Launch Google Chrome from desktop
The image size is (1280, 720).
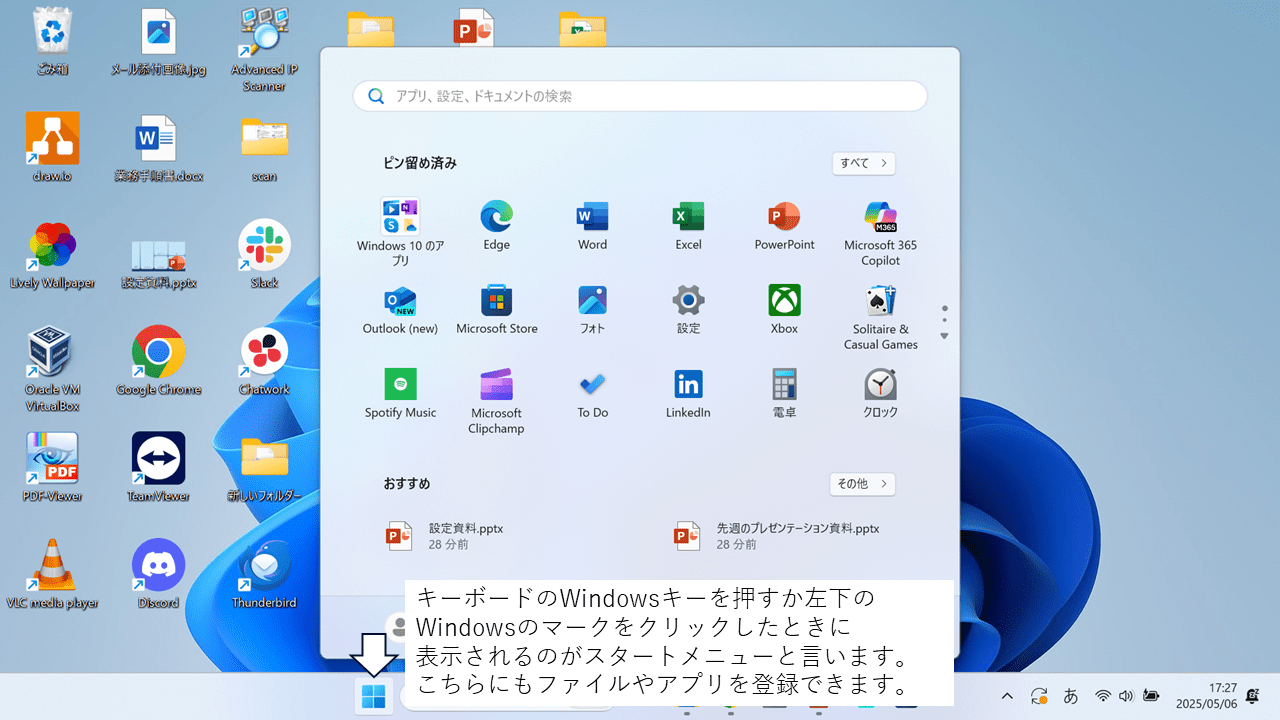click(158, 361)
